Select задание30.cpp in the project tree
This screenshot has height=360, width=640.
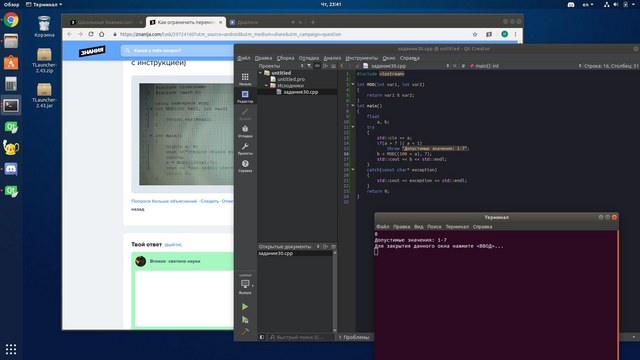(x=300, y=92)
